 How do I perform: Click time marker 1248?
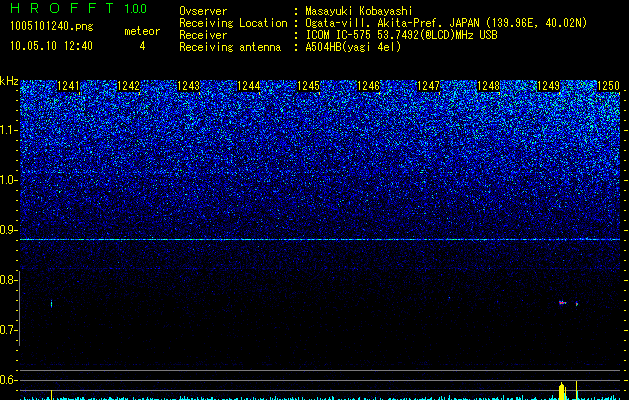coord(488,86)
